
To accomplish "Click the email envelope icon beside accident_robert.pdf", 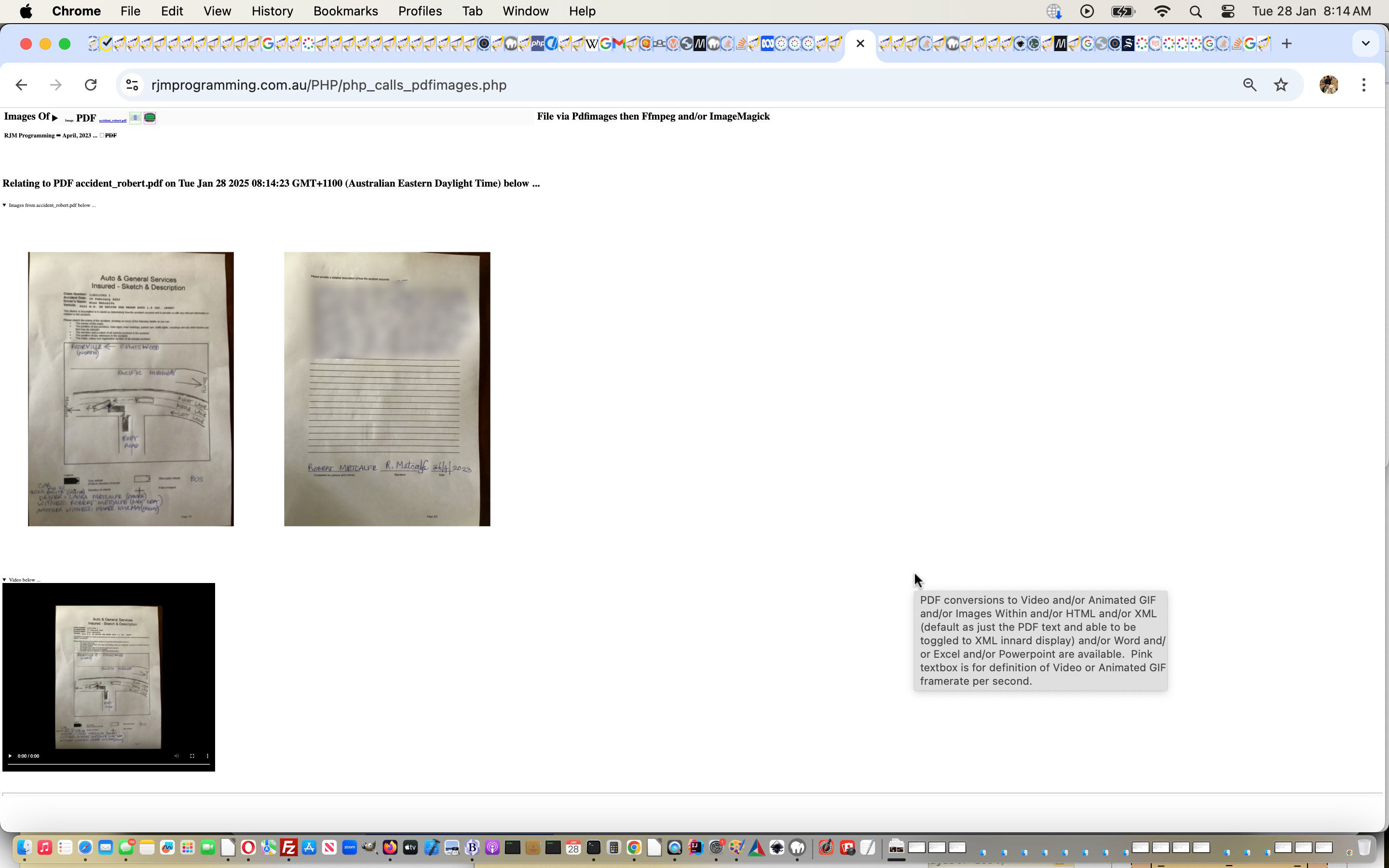I will 135,118.
